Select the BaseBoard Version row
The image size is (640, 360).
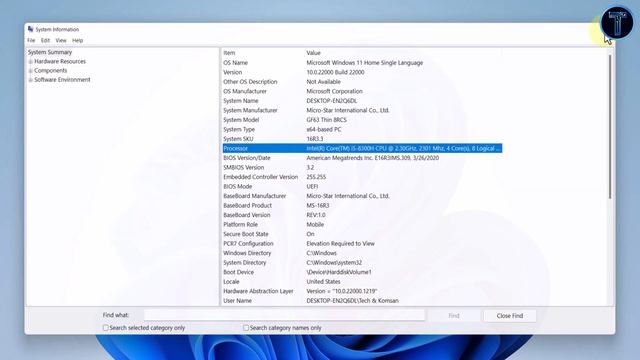[x=362, y=215]
